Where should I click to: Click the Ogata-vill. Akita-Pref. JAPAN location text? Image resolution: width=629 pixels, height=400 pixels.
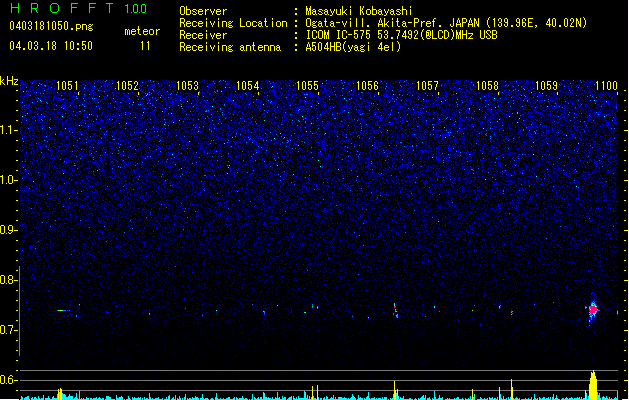tap(446, 23)
